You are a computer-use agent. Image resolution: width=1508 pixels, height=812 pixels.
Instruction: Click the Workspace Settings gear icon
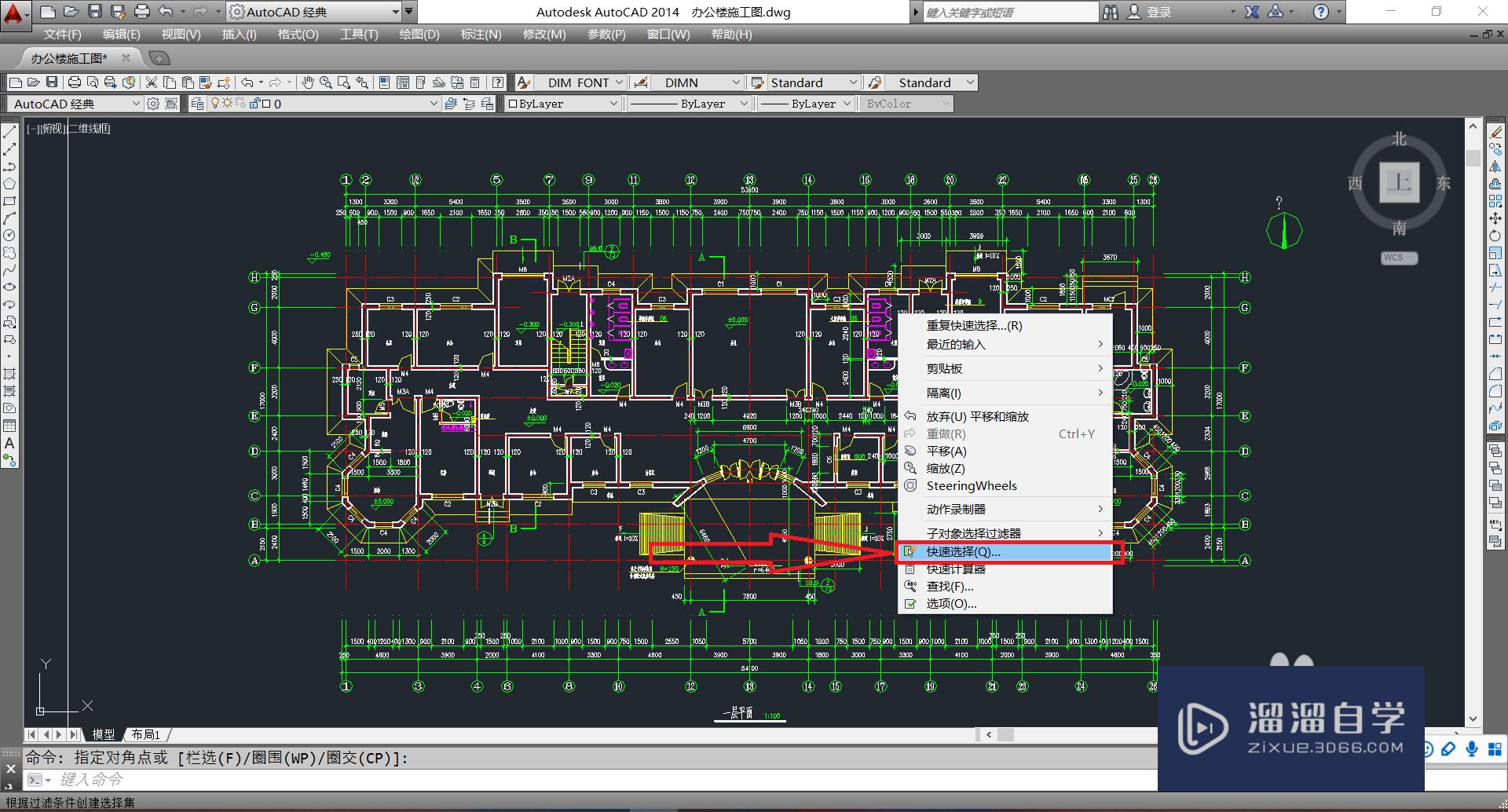coord(153,104)
